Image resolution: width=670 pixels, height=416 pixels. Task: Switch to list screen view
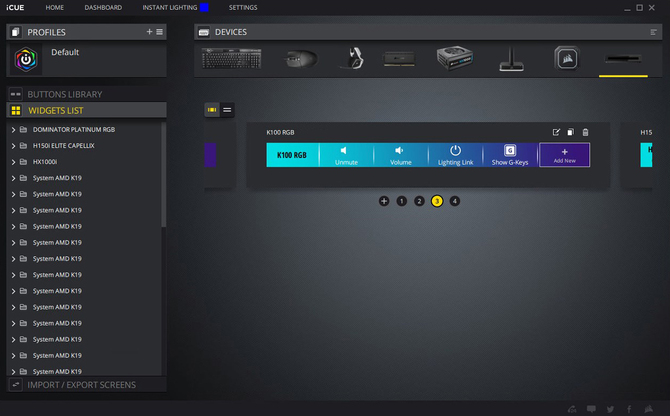(x=227, y=110)
